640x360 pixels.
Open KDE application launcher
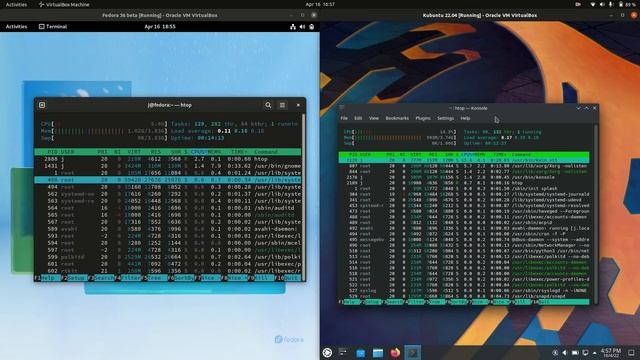[327, 352]
